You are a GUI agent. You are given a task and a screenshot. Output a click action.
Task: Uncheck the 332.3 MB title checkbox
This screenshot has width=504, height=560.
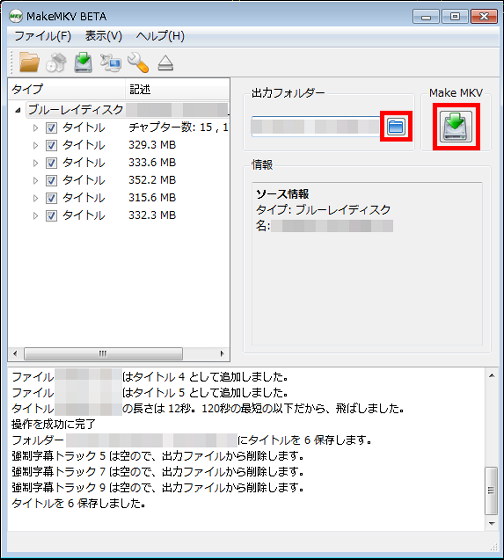point(51,215)
